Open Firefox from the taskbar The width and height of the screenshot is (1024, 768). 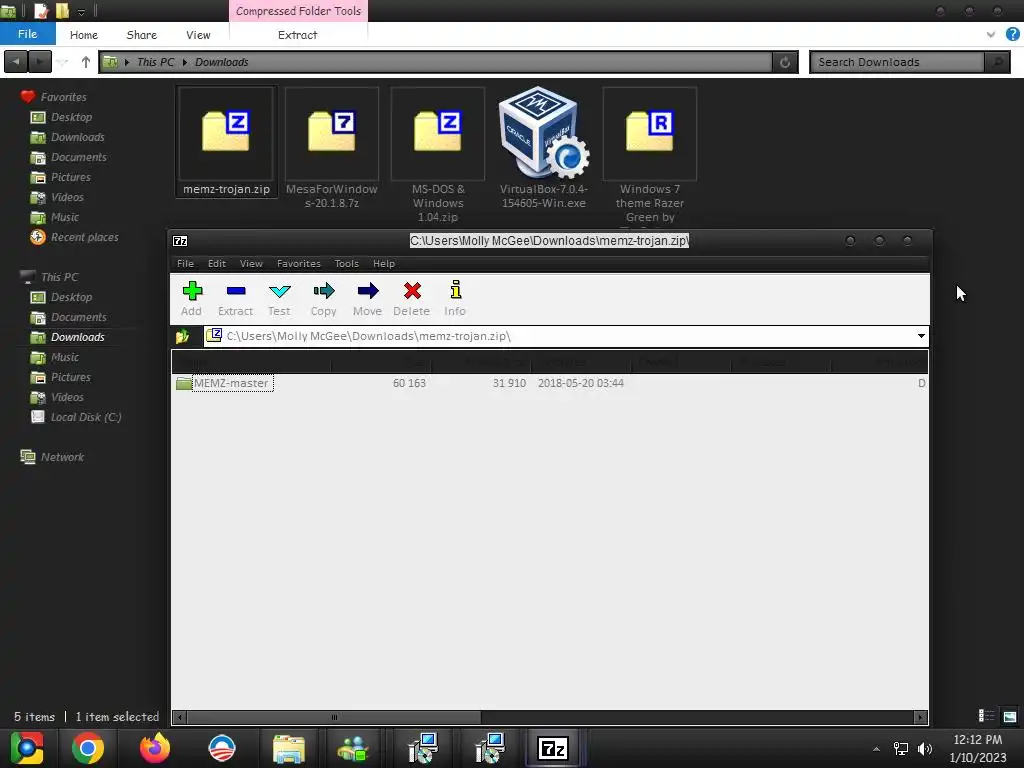[x=155, y=748]
